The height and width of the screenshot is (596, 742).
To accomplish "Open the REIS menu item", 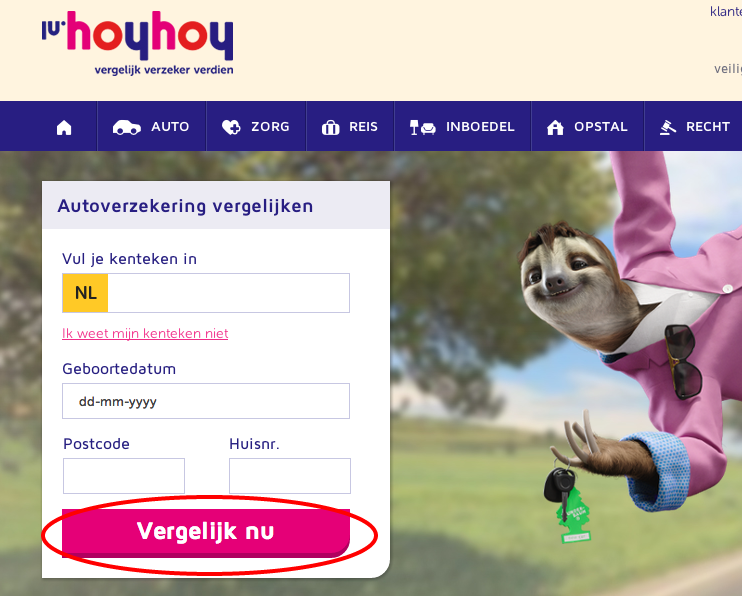I will click(350, 126).
